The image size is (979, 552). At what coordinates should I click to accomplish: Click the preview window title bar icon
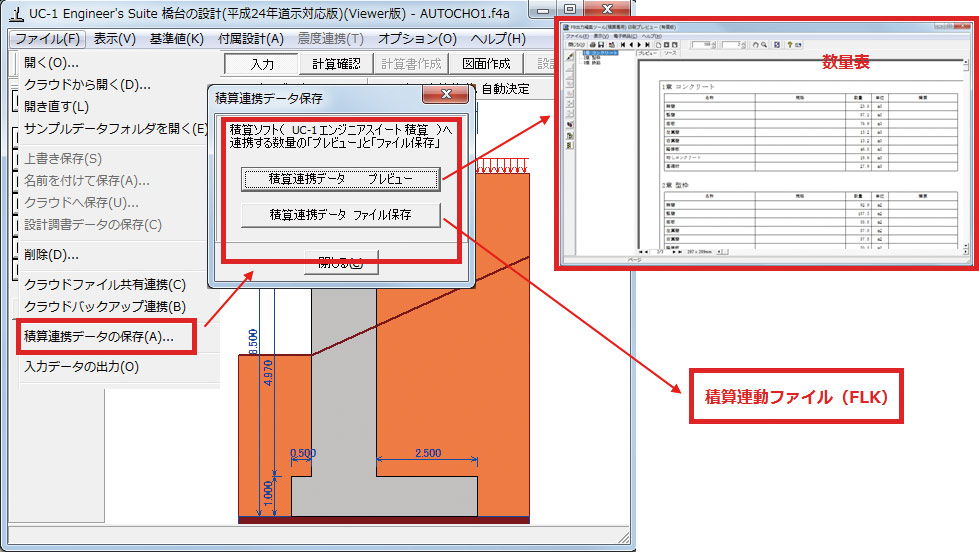tap(566, 27)
